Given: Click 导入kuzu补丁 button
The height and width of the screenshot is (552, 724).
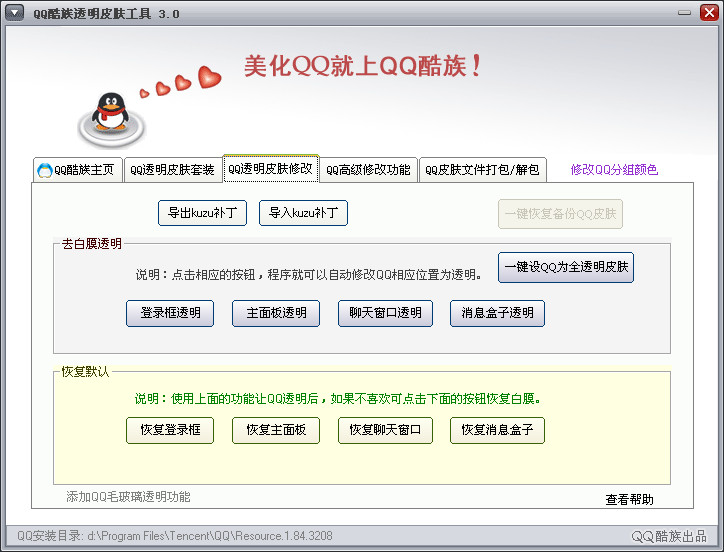Looking at the screenshot, I should tap(303, 213).
